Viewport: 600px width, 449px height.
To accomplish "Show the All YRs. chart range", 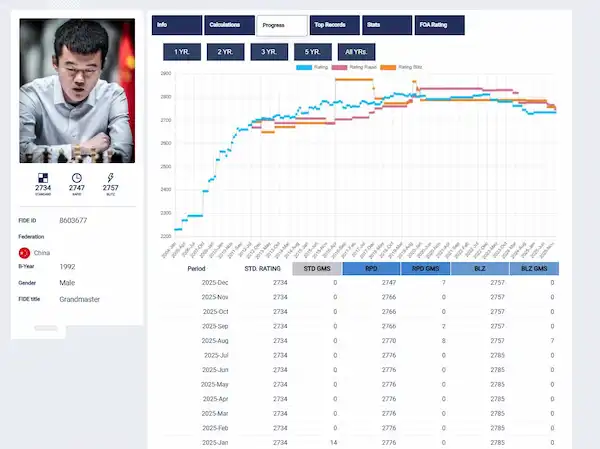I will tap(356, 52).
